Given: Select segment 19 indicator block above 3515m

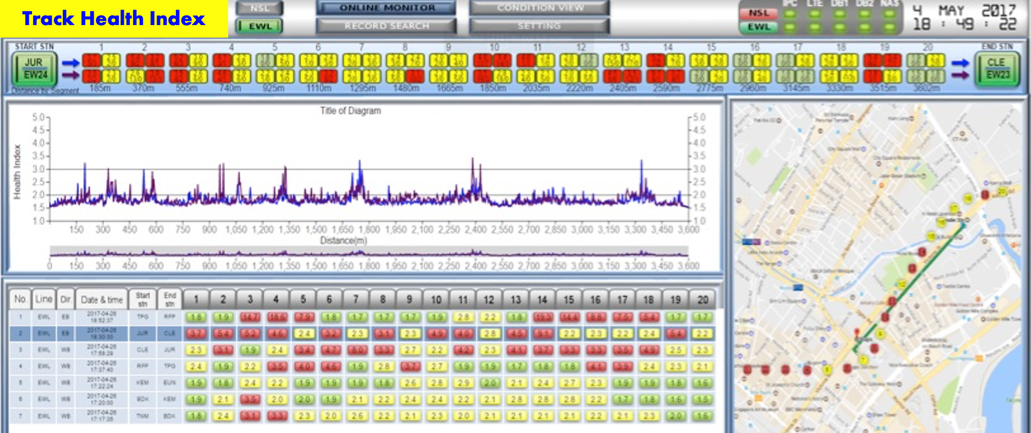Looking at the screenshot, I should (x=884, y=68).
